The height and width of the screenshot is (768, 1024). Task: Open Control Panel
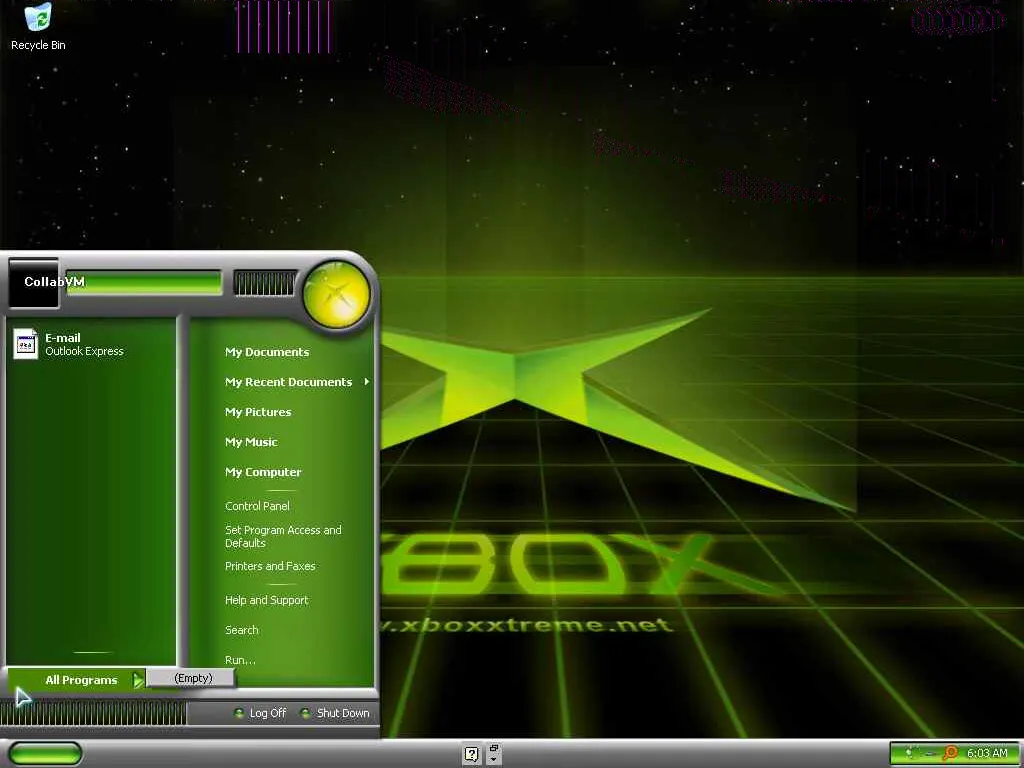coord(257,506)
